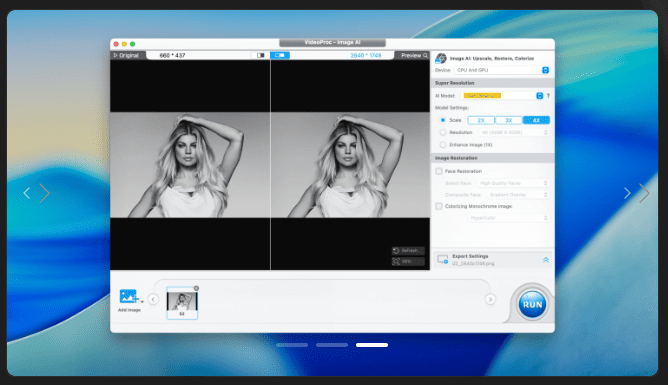Select the Resolution radio button
Screen dimensions: 668x385
[443, 132]
